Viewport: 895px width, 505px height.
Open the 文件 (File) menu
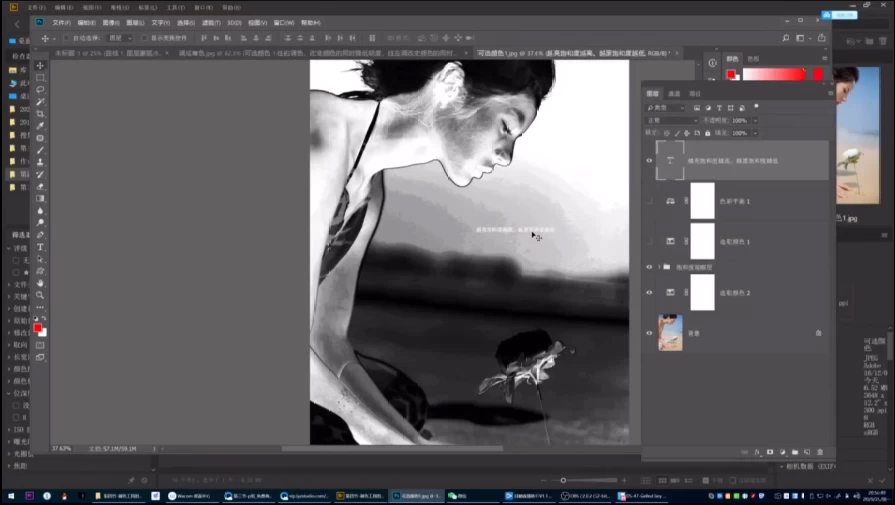pos(61,21)
